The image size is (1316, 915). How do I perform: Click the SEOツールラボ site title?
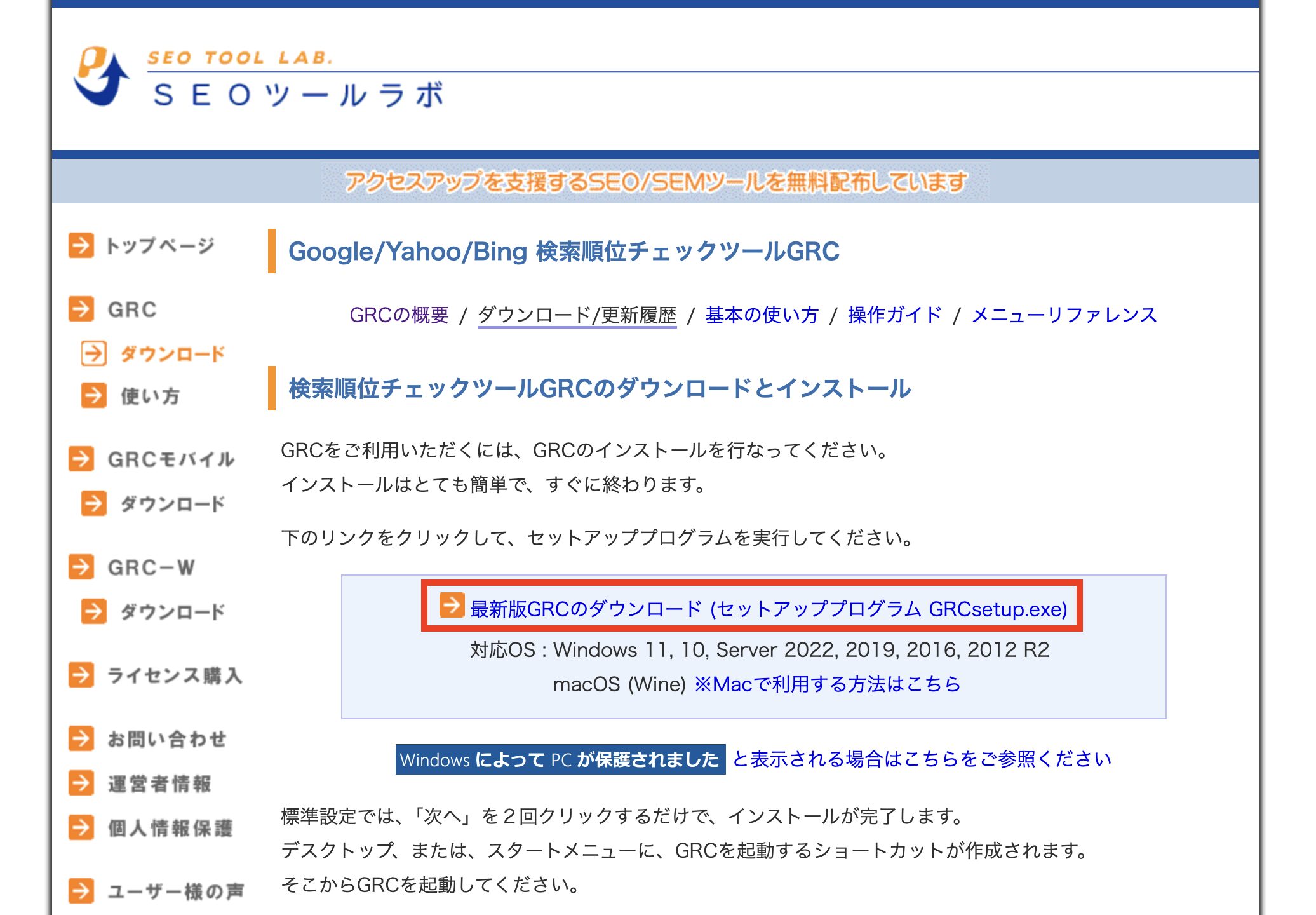(299, 95)
